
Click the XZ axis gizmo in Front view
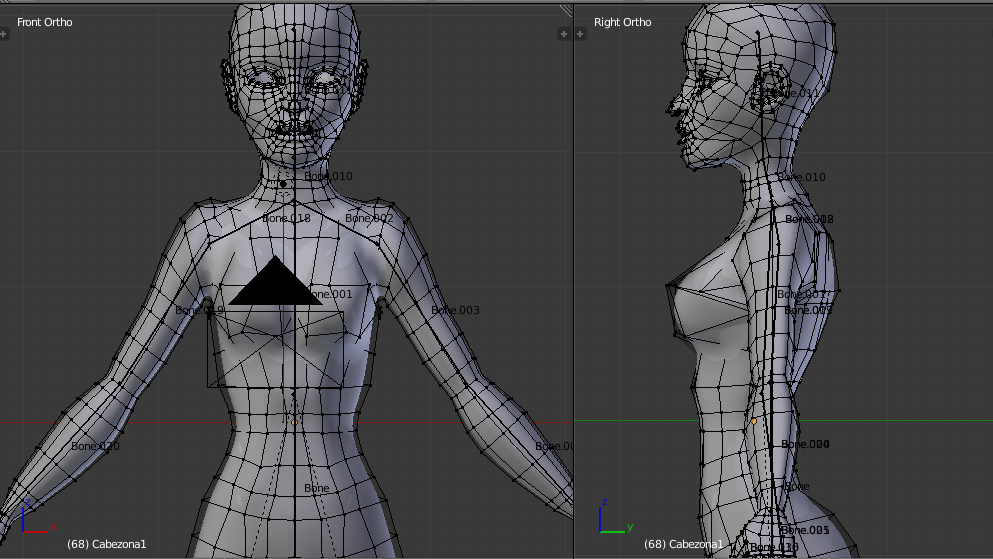tap(38, 518)
